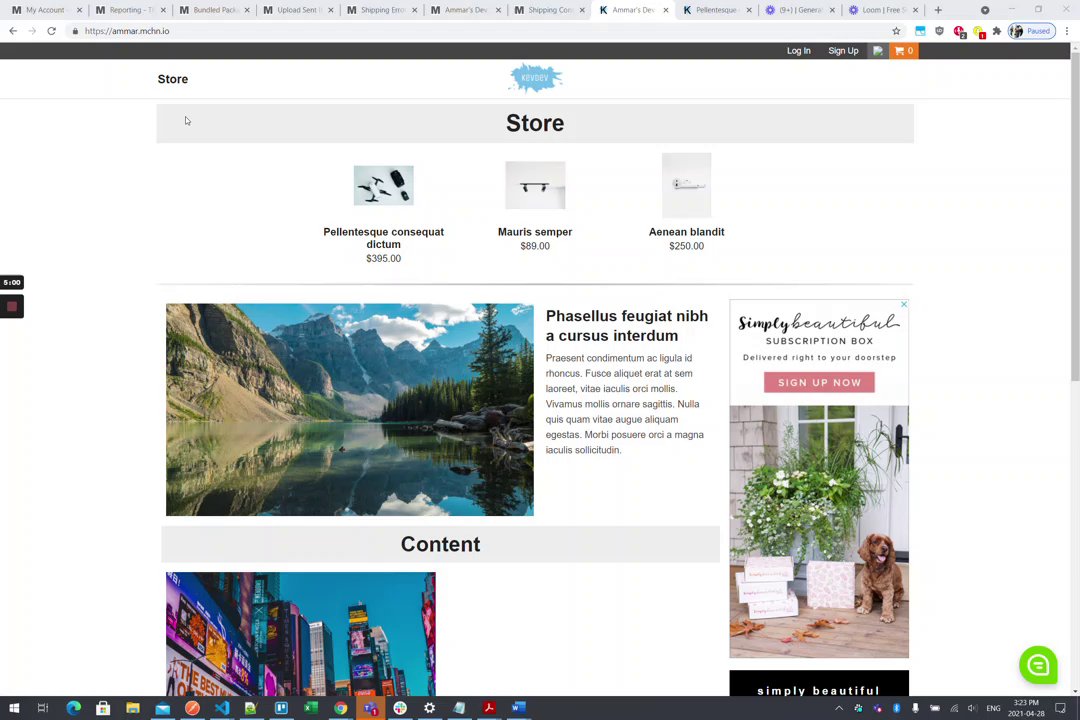
Task: Open the Mauris semper product link
Action: pyautogui.click(x=535, y=232)
